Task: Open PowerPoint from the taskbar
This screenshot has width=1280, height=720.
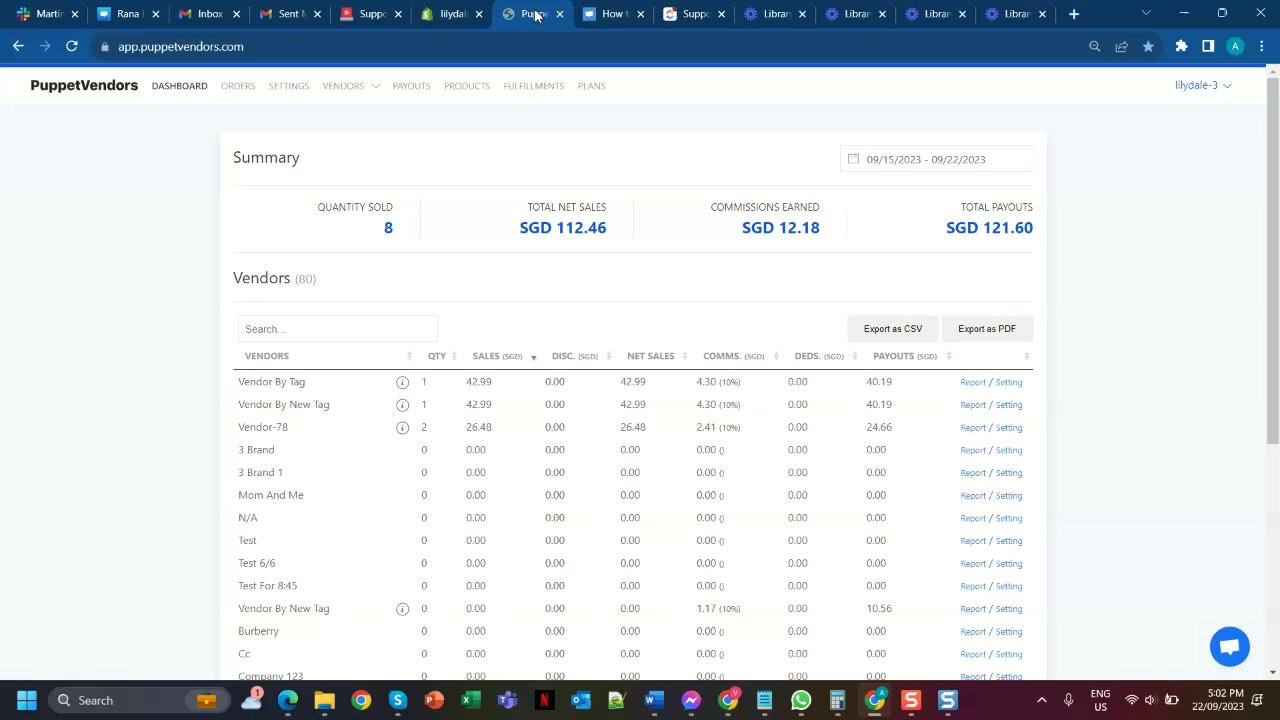Action: click(434, 700)
